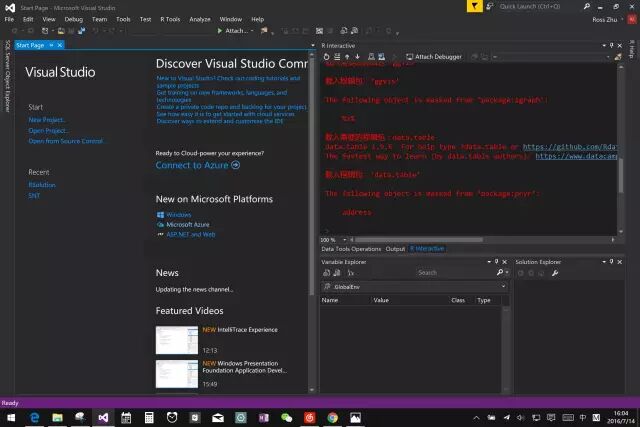Open the Variable Explorer search options dropdown
This screenshot has height=427, width=640.
tap(507, 272)
